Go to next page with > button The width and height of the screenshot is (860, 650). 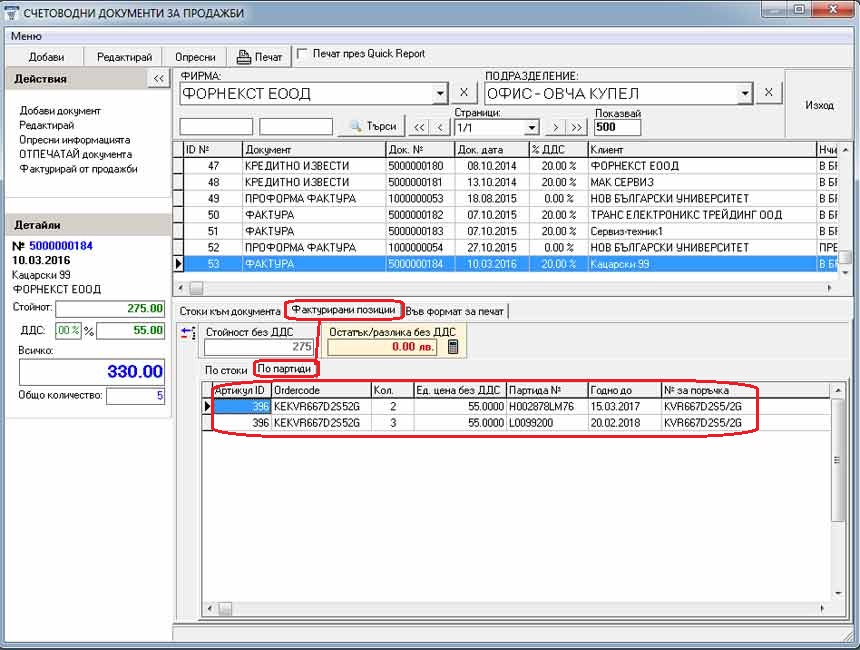[x=555, y=127]
